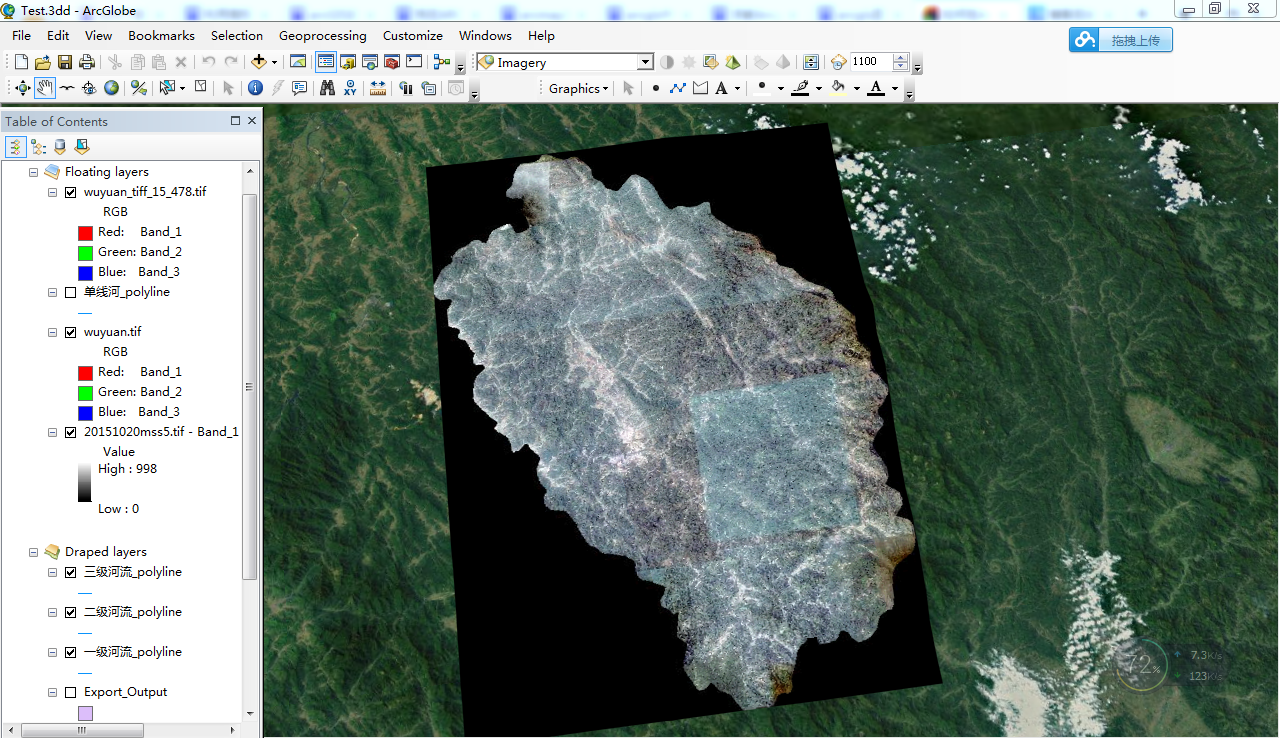Collapse the Draped layers group

[33, 552]
